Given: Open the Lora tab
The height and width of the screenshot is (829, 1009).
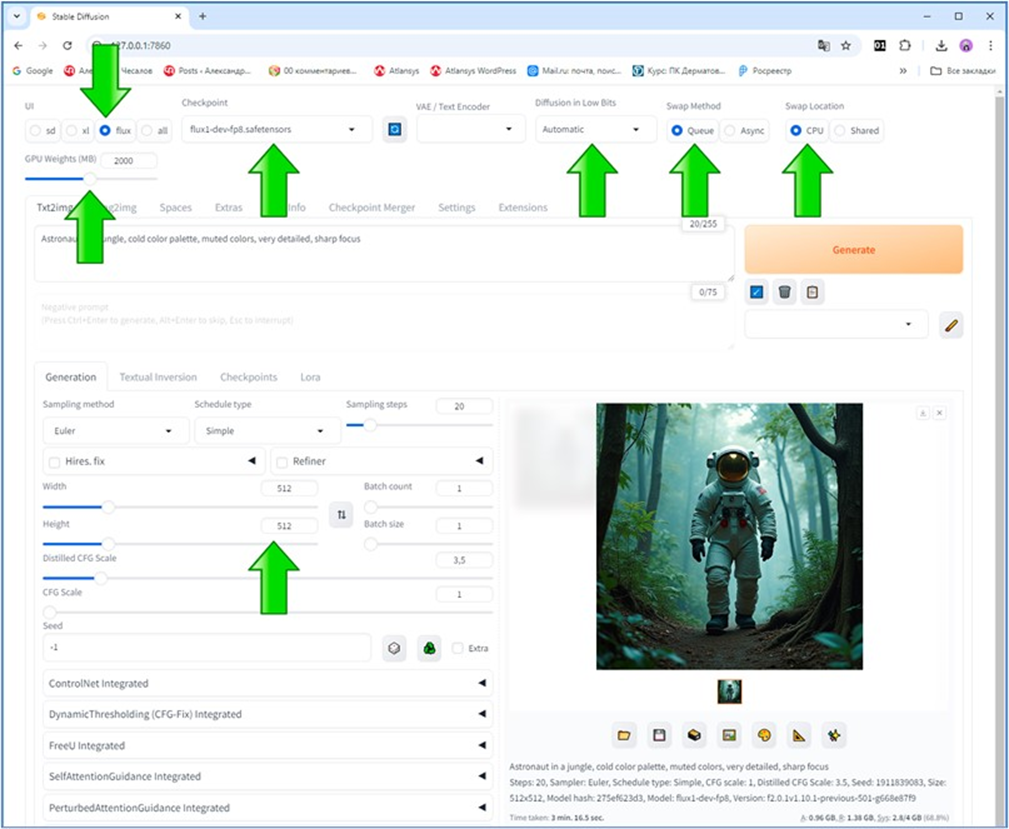Looking at the screenshot, I should [310, 377].
